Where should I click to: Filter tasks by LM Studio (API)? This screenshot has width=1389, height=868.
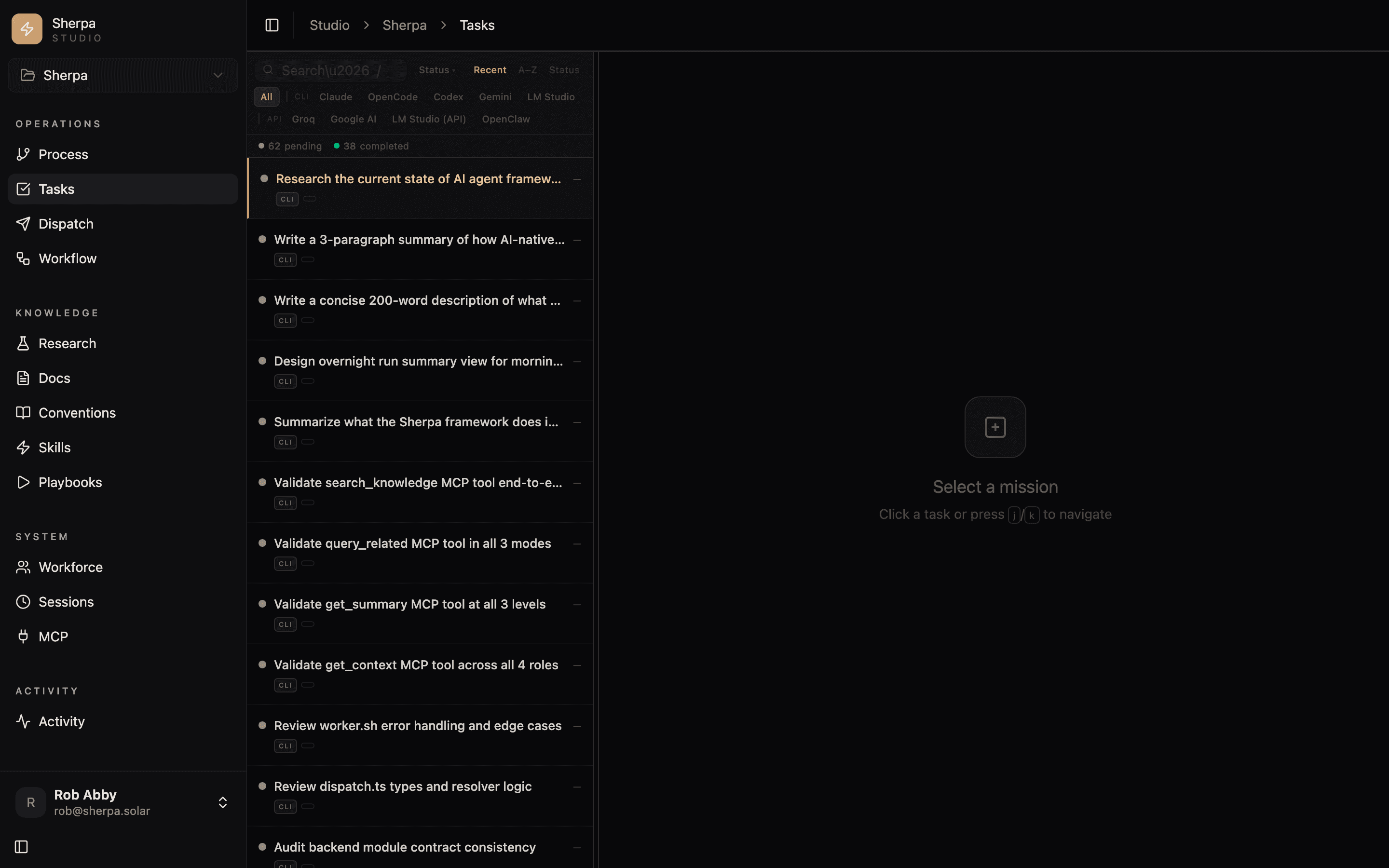coord(429,120)
